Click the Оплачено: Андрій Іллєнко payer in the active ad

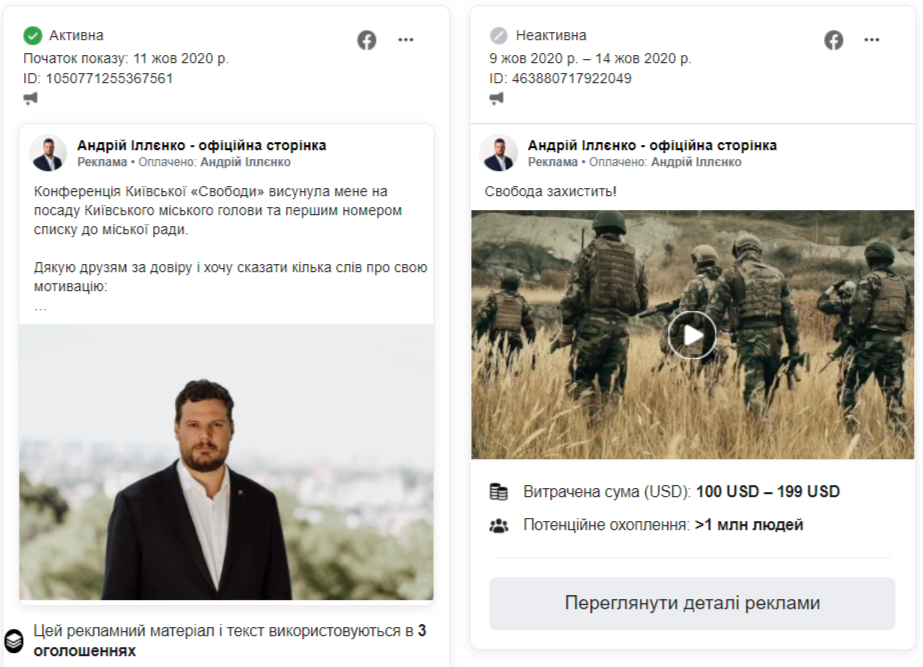point(245,162)
